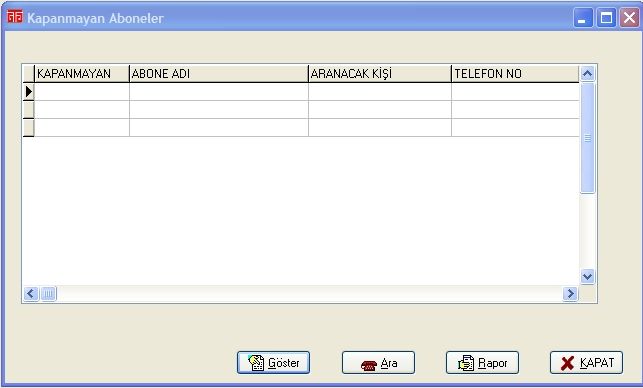This screenshot has height=388, width=643.
Task: Click the horizontal scrollbar left arrow
Action: (x=31, y=294)
